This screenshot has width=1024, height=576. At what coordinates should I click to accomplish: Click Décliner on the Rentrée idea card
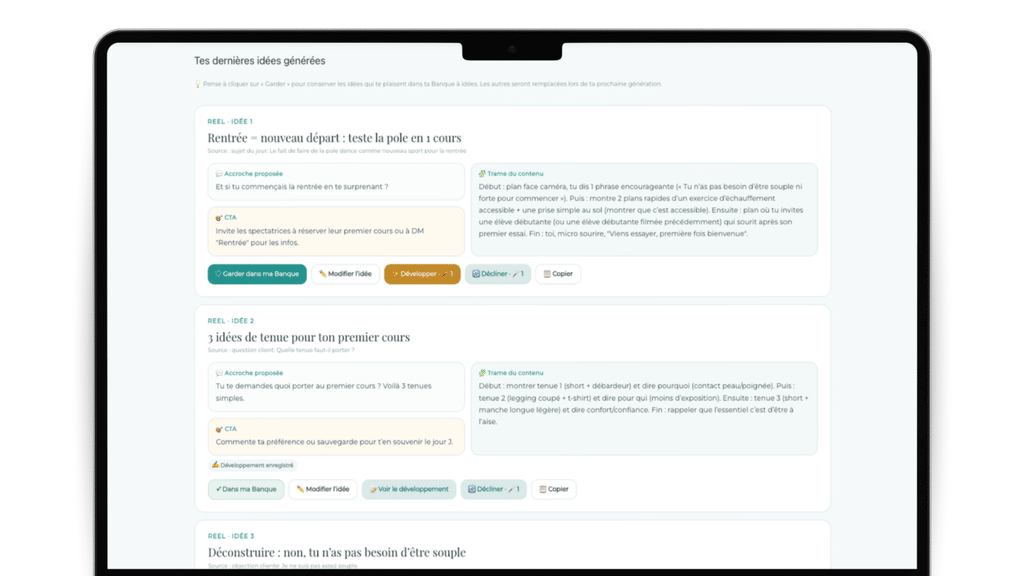tap(498, 274)
